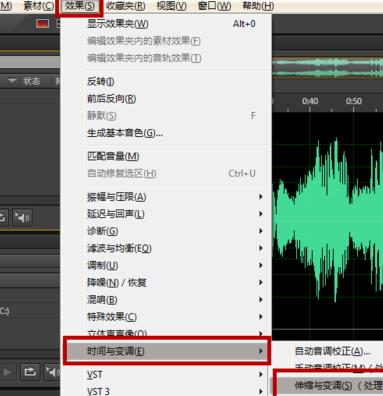Image resolution: width=383 pixels, height=396 pixels.
Task: Open the 素材(C) menu
Action: click(x=38, y=6)
